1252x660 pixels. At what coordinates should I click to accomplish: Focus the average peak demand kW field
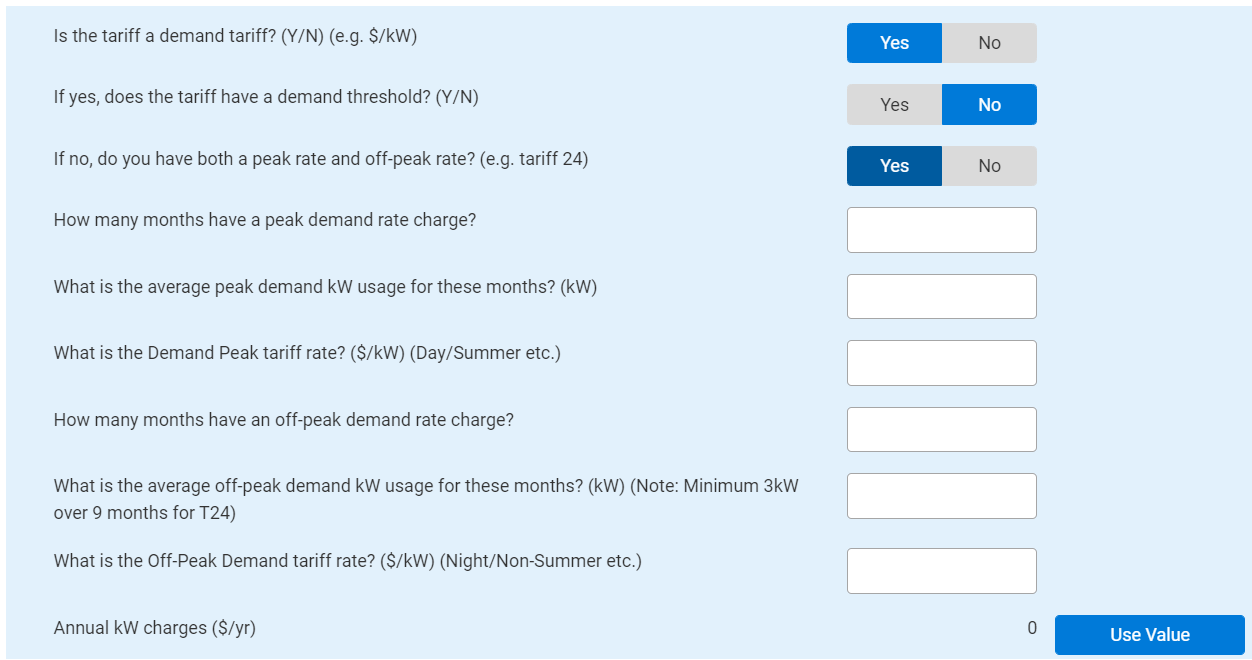click(x=941, y=297)
